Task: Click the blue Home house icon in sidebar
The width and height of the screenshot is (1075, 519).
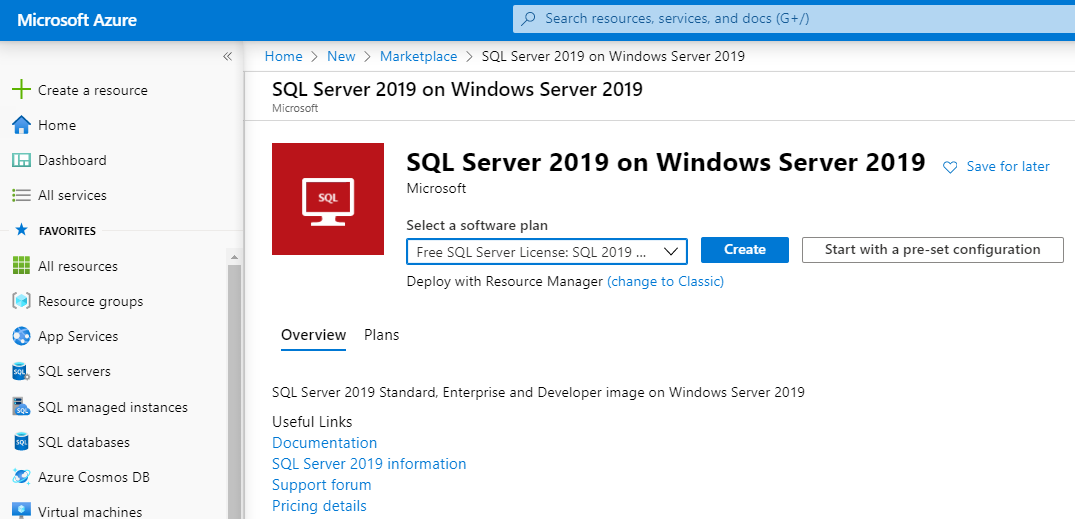Action: point(22,125)
